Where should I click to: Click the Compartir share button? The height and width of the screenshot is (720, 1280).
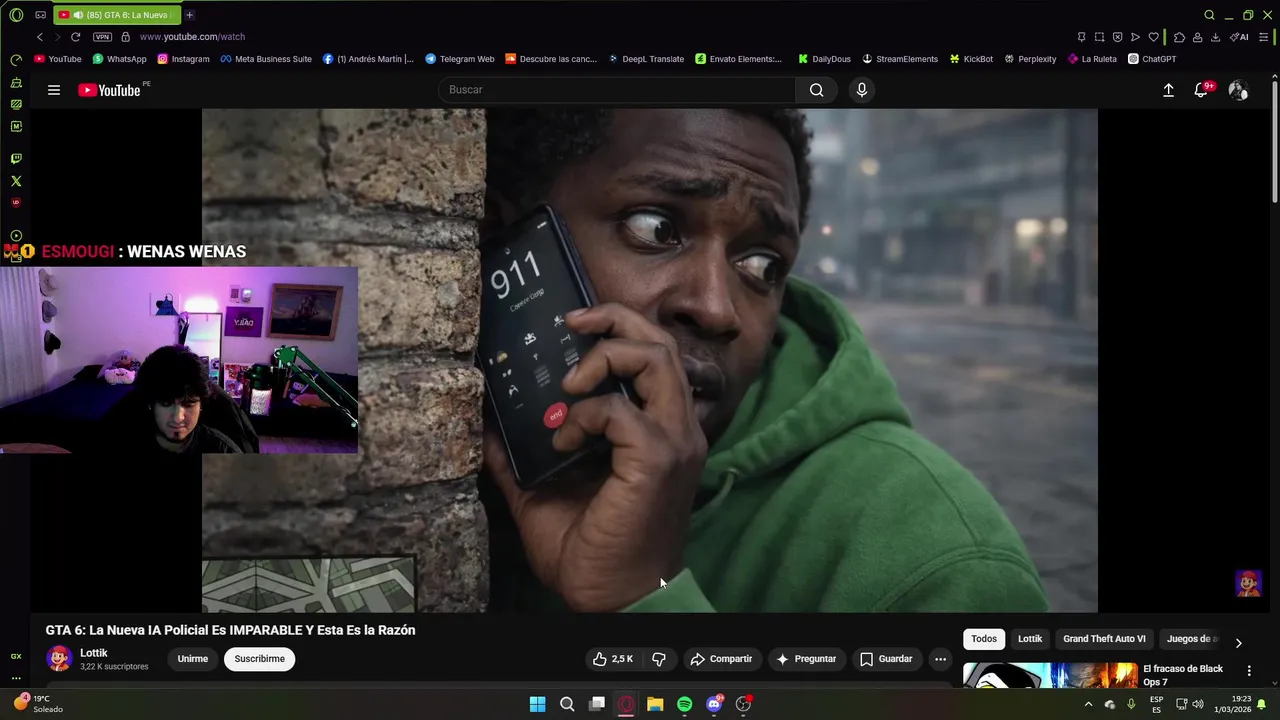click(x=721, y=659)
